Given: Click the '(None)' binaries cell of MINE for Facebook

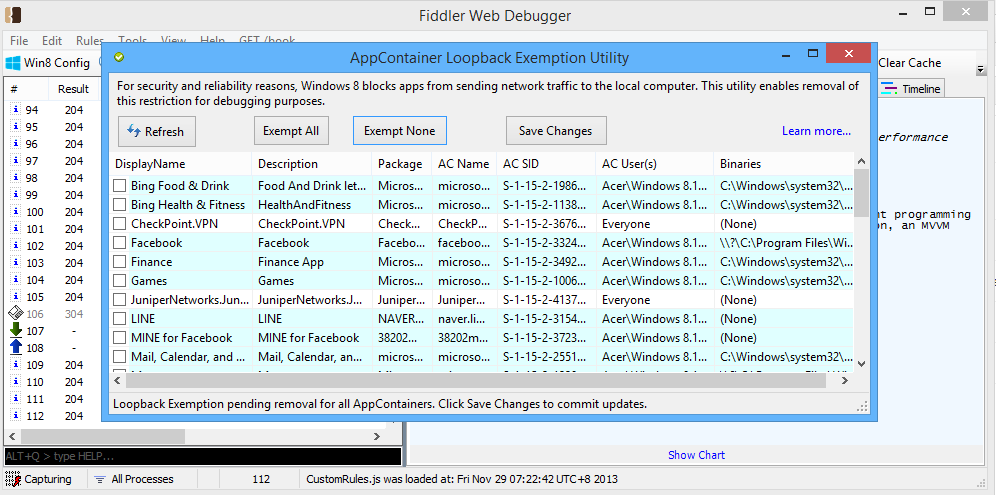Looking at the screenshot, I should tap(784, 338).
